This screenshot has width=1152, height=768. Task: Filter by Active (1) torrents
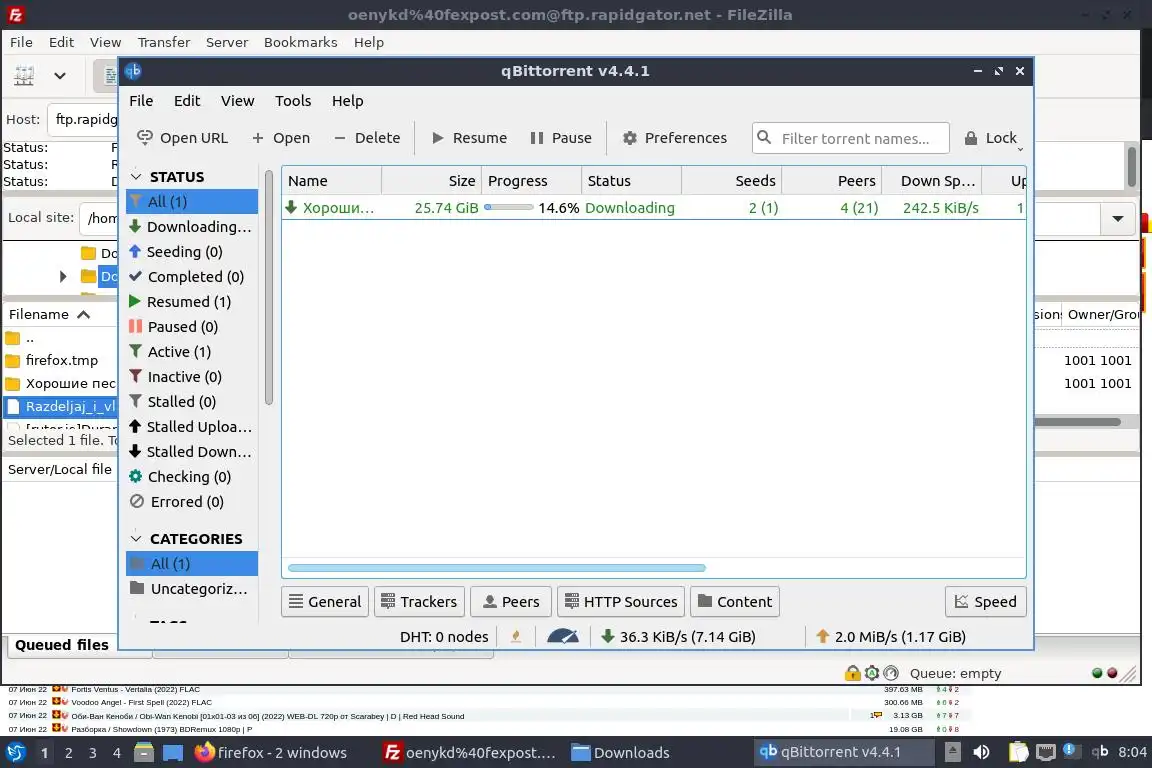192,351
